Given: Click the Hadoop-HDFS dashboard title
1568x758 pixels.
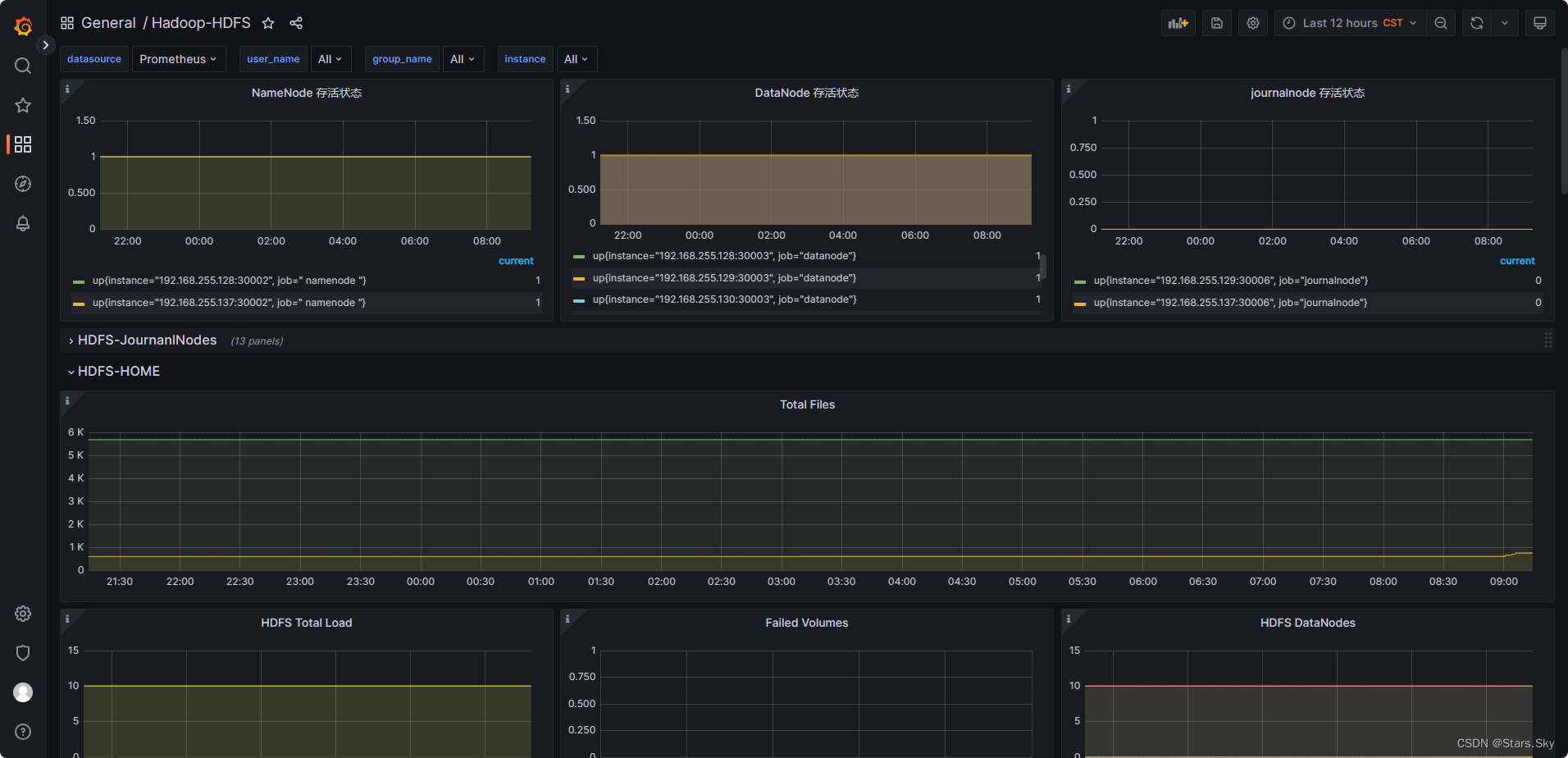Looking at the screenshot, I should [x=201, y=23].
